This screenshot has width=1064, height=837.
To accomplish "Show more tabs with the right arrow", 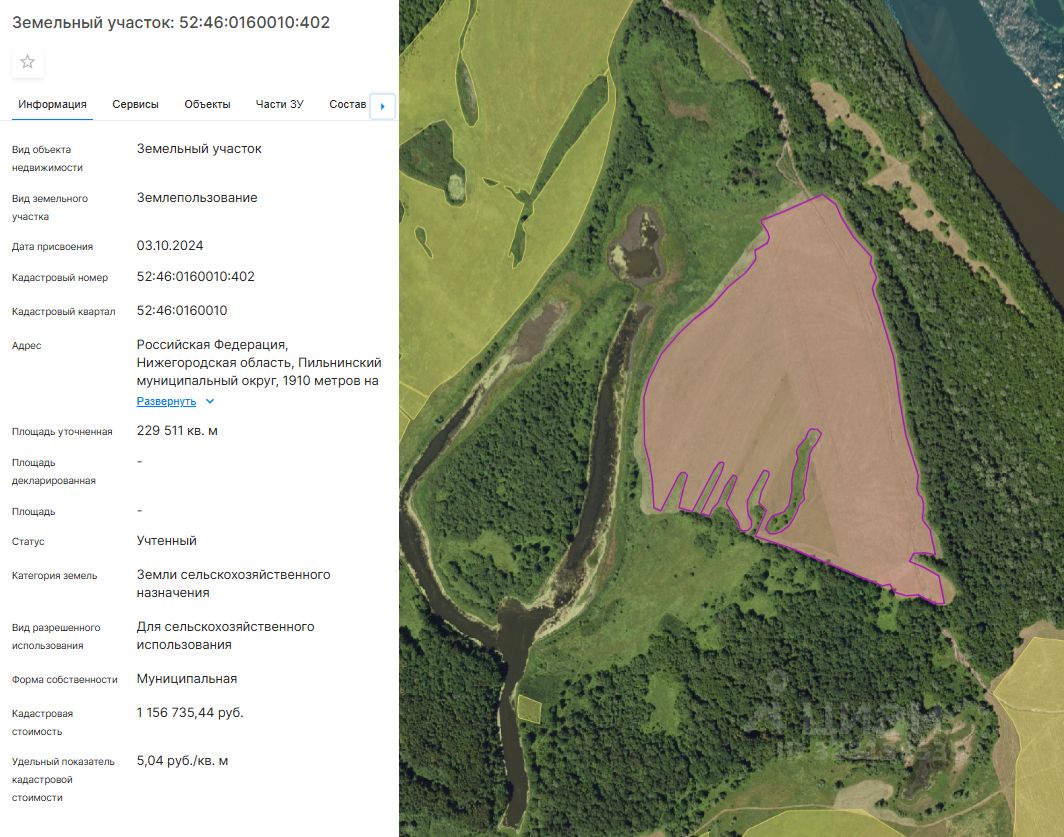I will (383, 106).
